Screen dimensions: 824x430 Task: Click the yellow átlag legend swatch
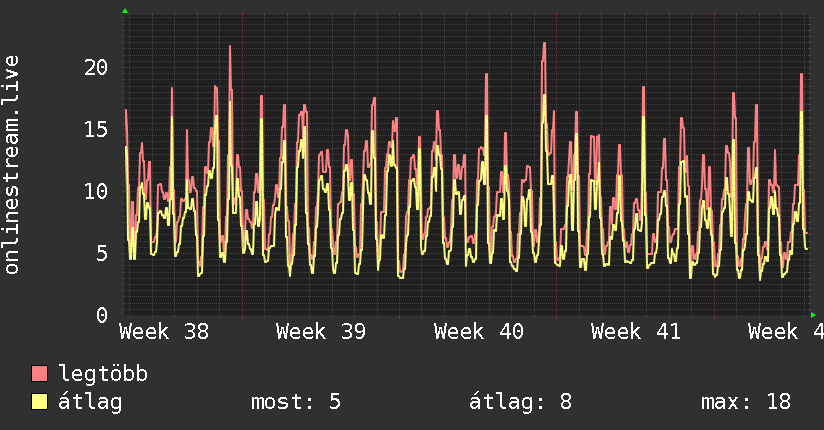[39, 401]
